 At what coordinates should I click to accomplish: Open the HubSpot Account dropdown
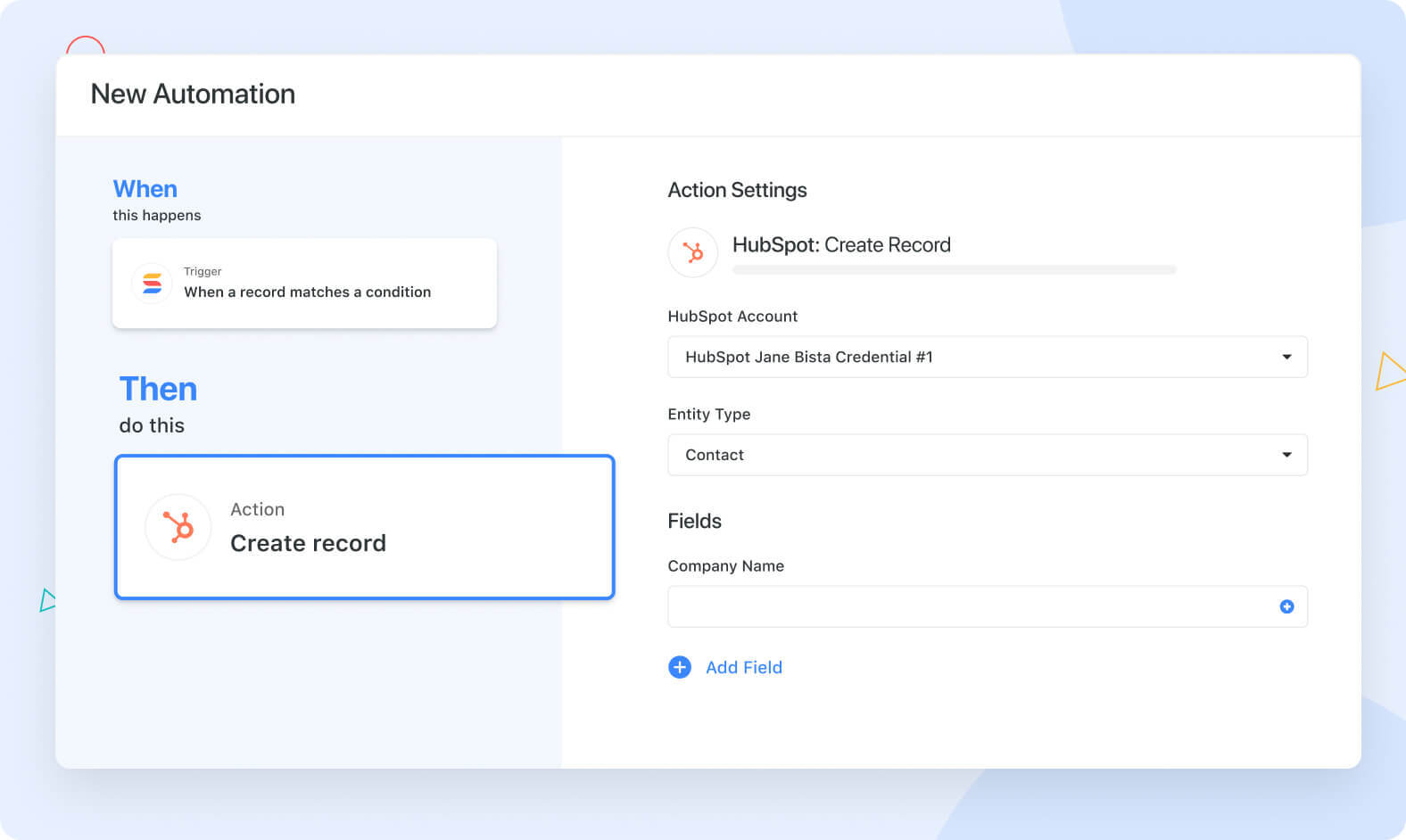tap(988, 357)
